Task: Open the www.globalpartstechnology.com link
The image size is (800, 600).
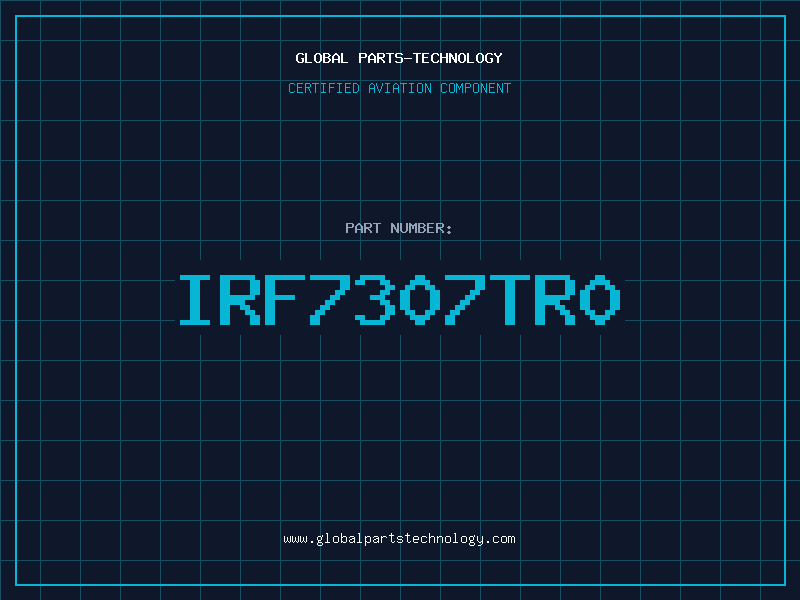Action: point(399,539)
